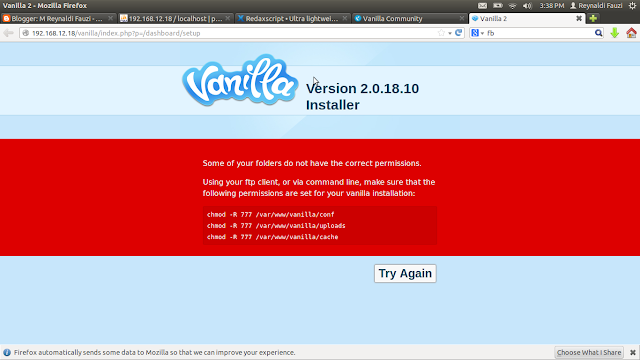The height and width of the screenshot is (360, 640).
Task: Switch to the Blogger: M Reynaldi Fauzi tab
Action: (x=57, y=18)
